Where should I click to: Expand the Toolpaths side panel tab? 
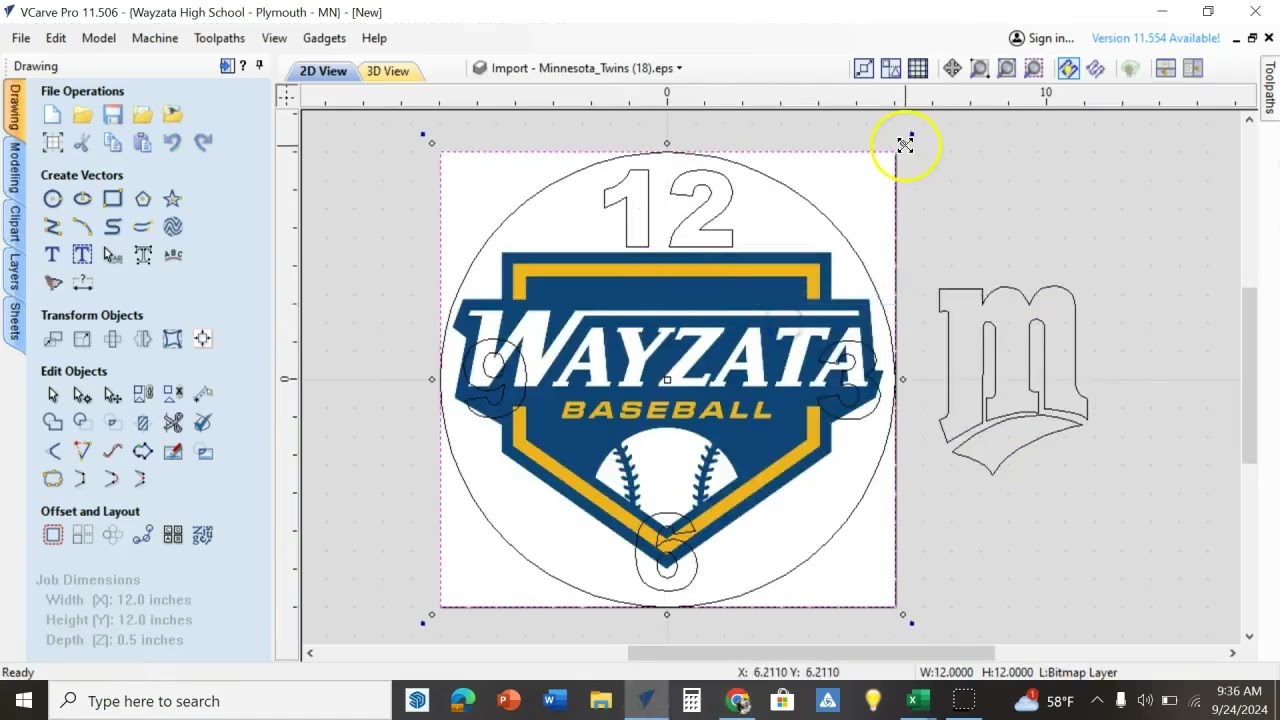point(1270,87)
